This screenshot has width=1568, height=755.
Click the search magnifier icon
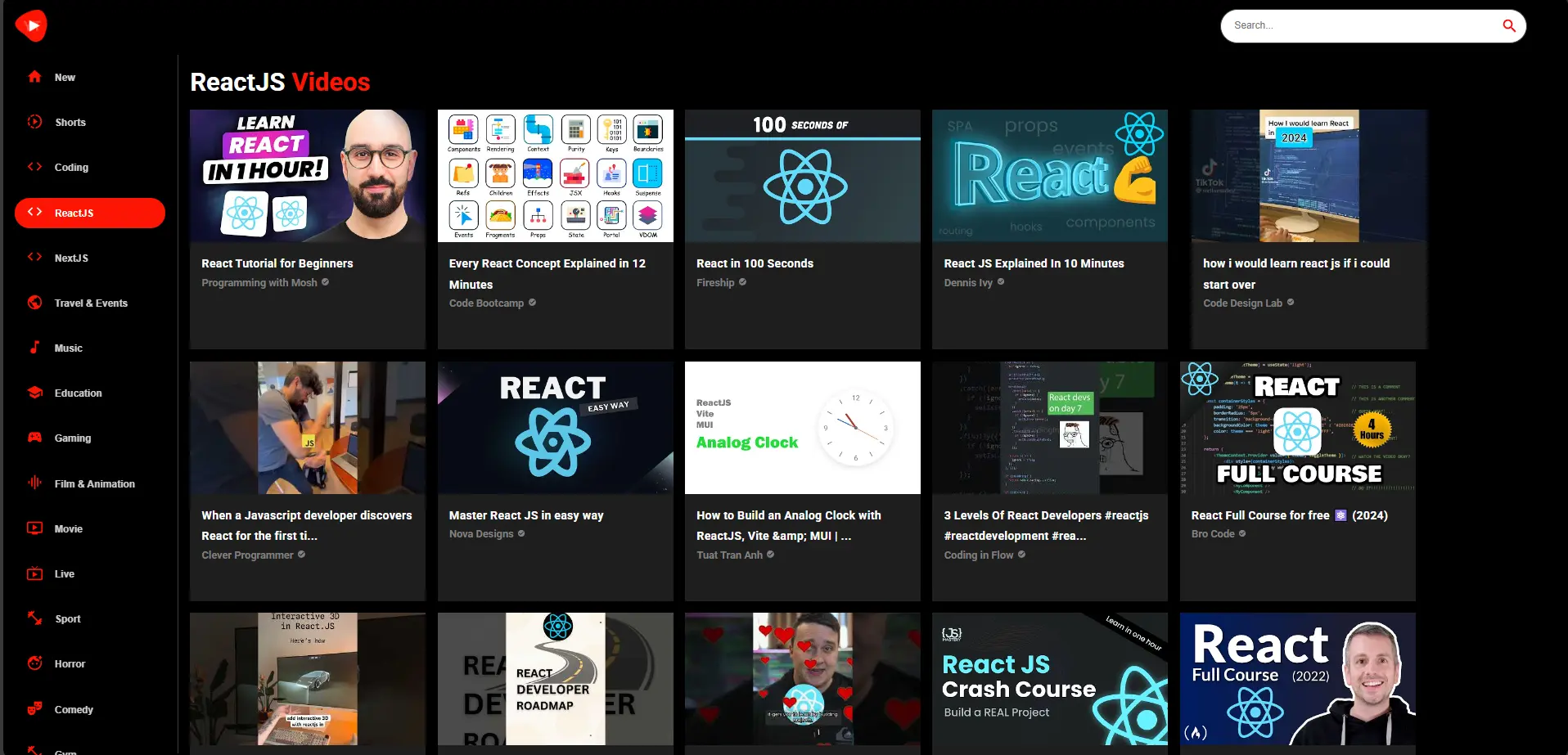(x=1509, y=25)
